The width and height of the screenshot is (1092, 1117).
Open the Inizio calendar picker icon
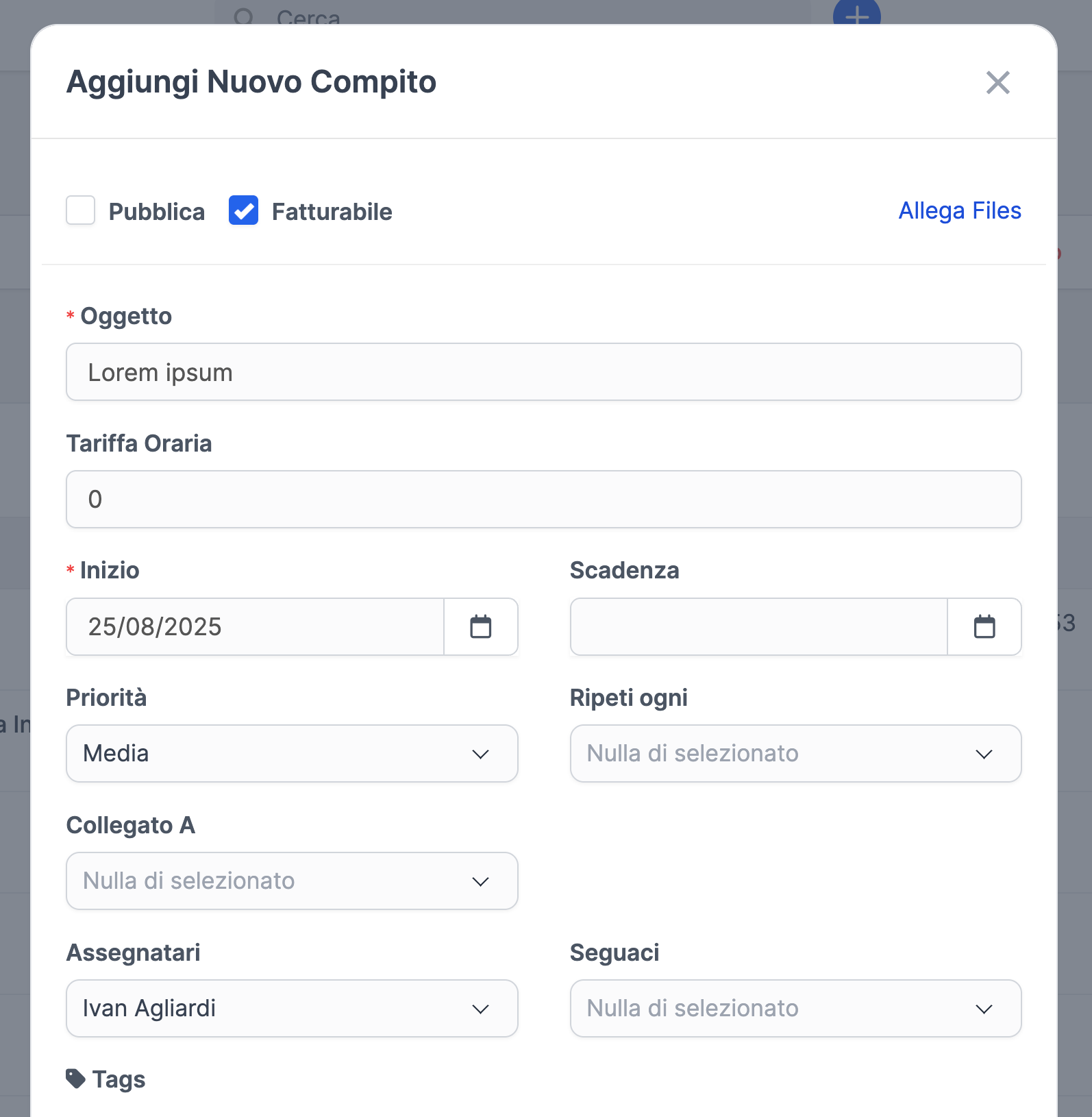(481, 626)
